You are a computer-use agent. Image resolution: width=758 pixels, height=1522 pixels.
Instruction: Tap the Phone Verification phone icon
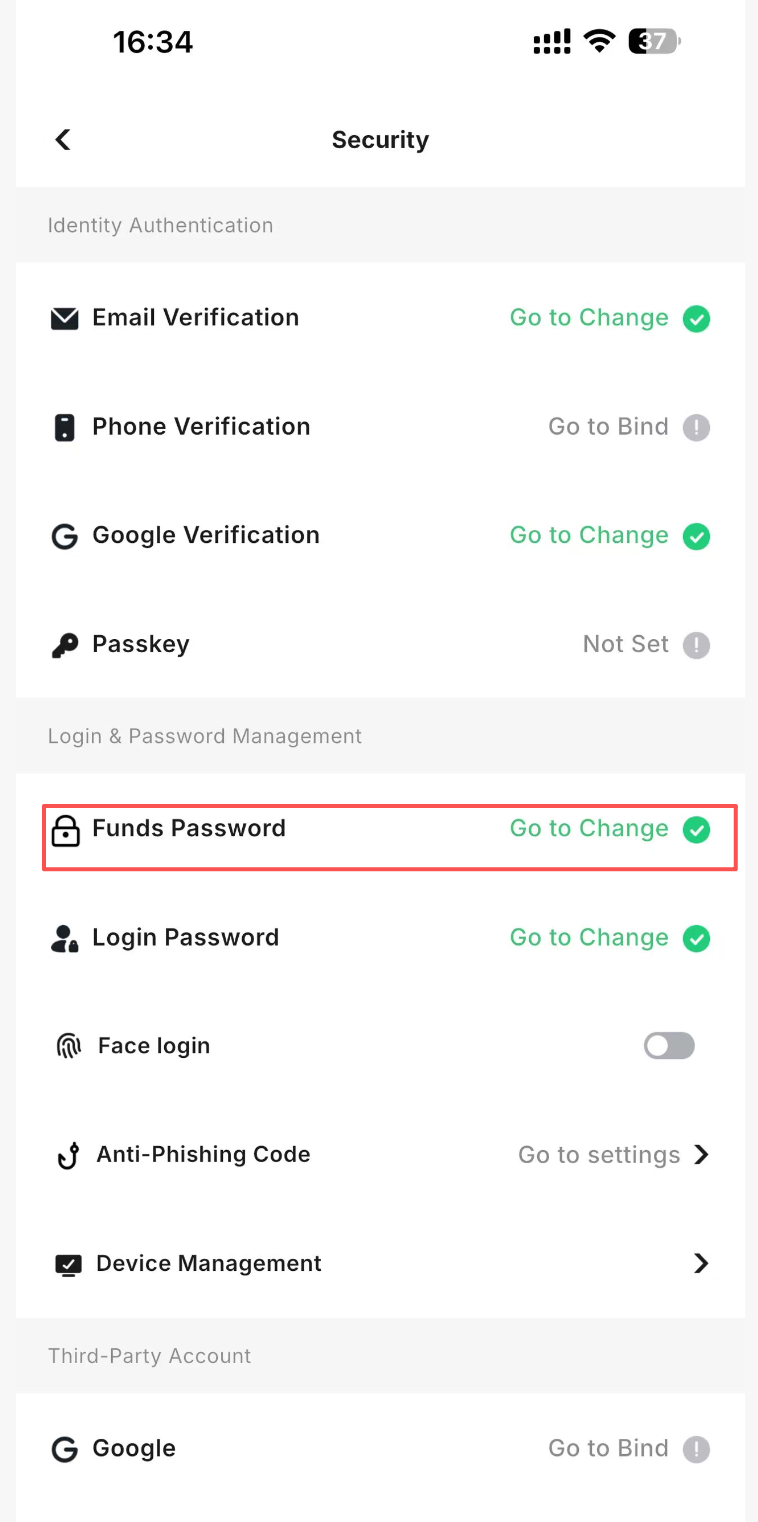click(64, 428)
